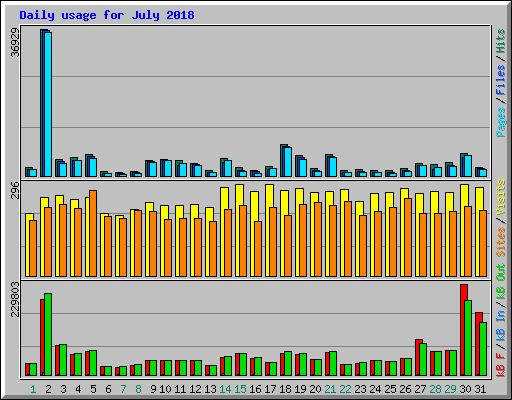The height and width of the screenshot is (400, 512).
Task: Click the 296 axis label
Action: 15,190
